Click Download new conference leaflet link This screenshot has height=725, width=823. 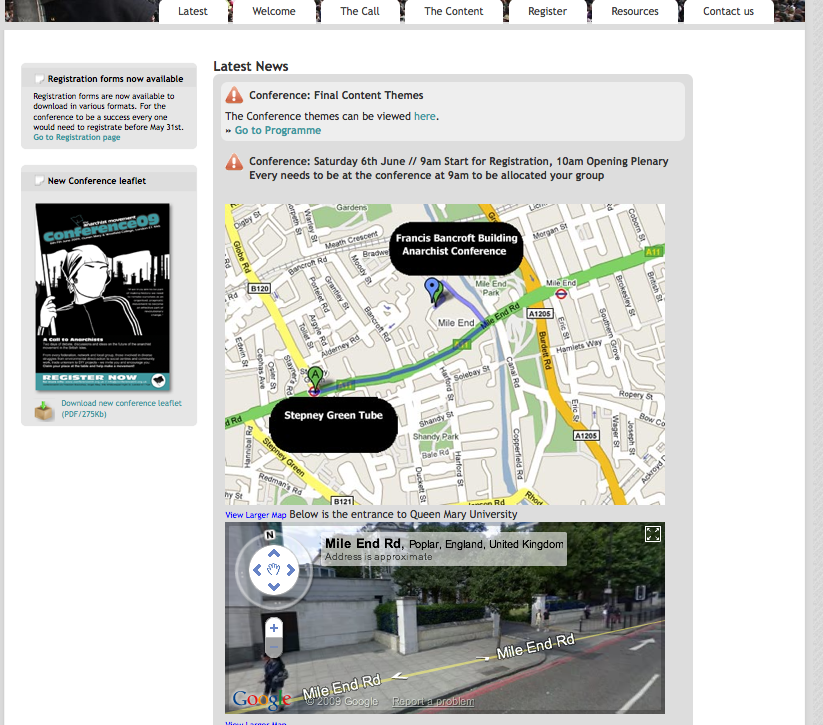121,404
